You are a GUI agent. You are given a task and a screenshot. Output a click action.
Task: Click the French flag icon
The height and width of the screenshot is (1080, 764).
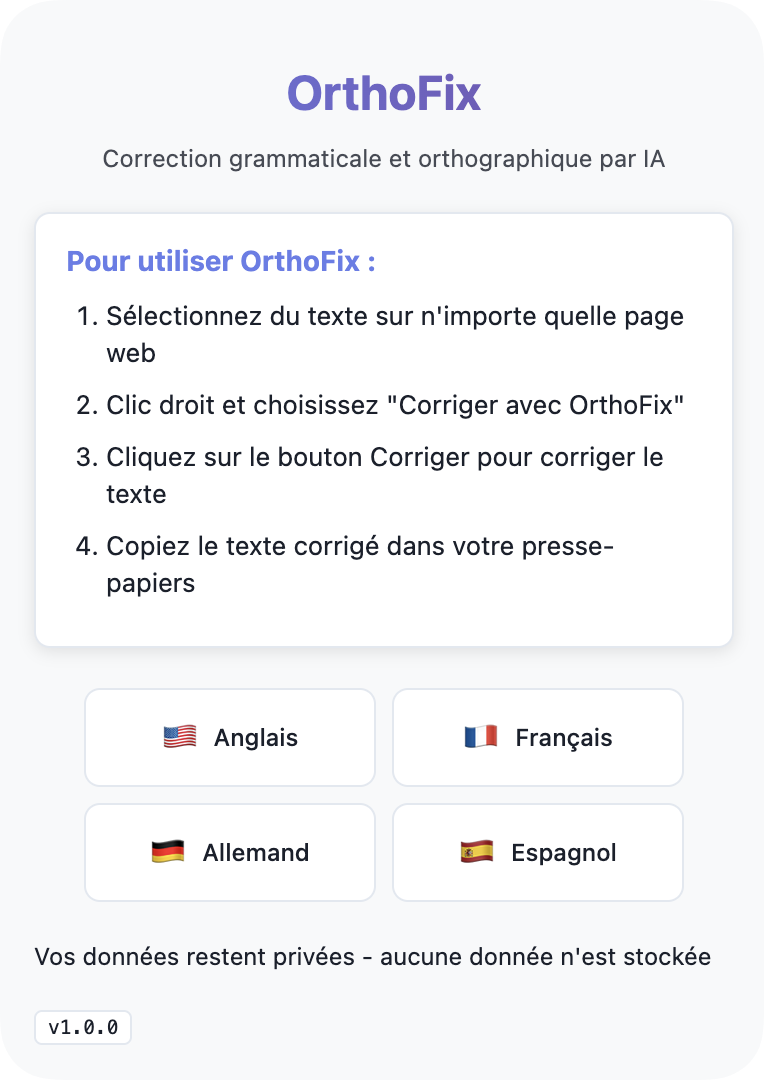(481, 738)
